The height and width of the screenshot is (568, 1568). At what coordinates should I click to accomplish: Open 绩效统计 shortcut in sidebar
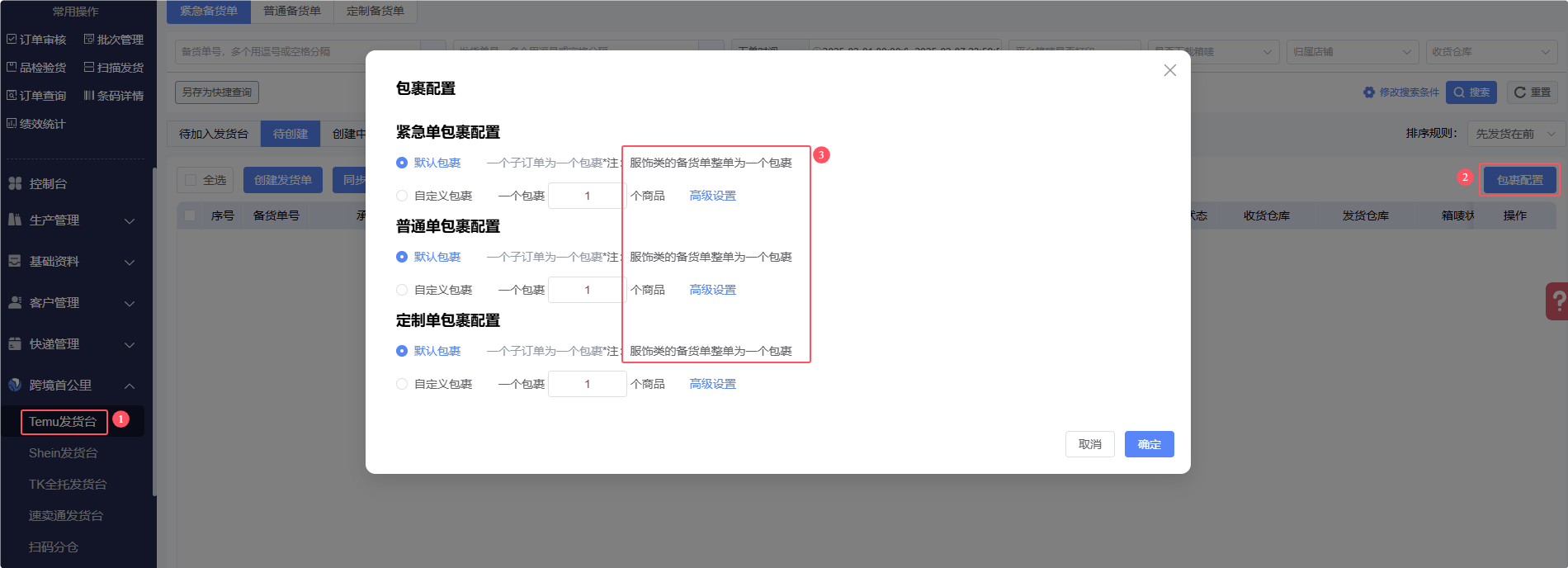pos(36,124)
